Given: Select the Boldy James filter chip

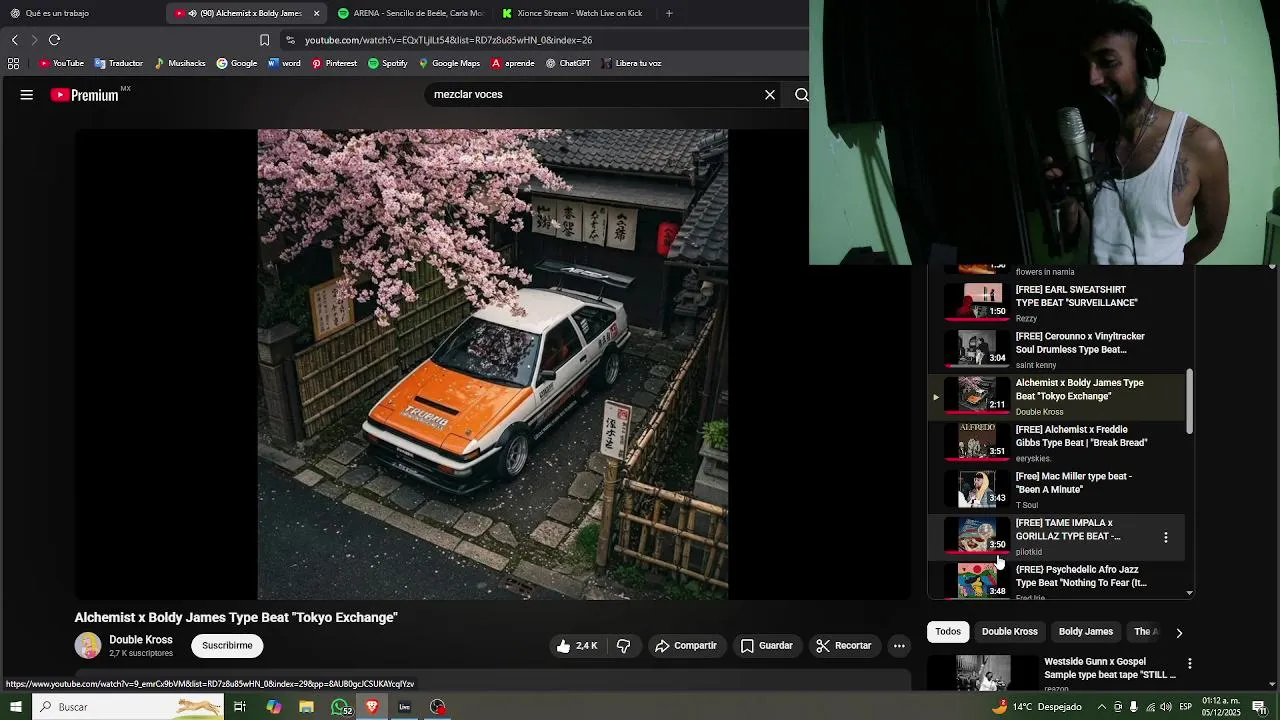Looking at the screenshot, I should pyautogui.click(x=1086, y=632).
